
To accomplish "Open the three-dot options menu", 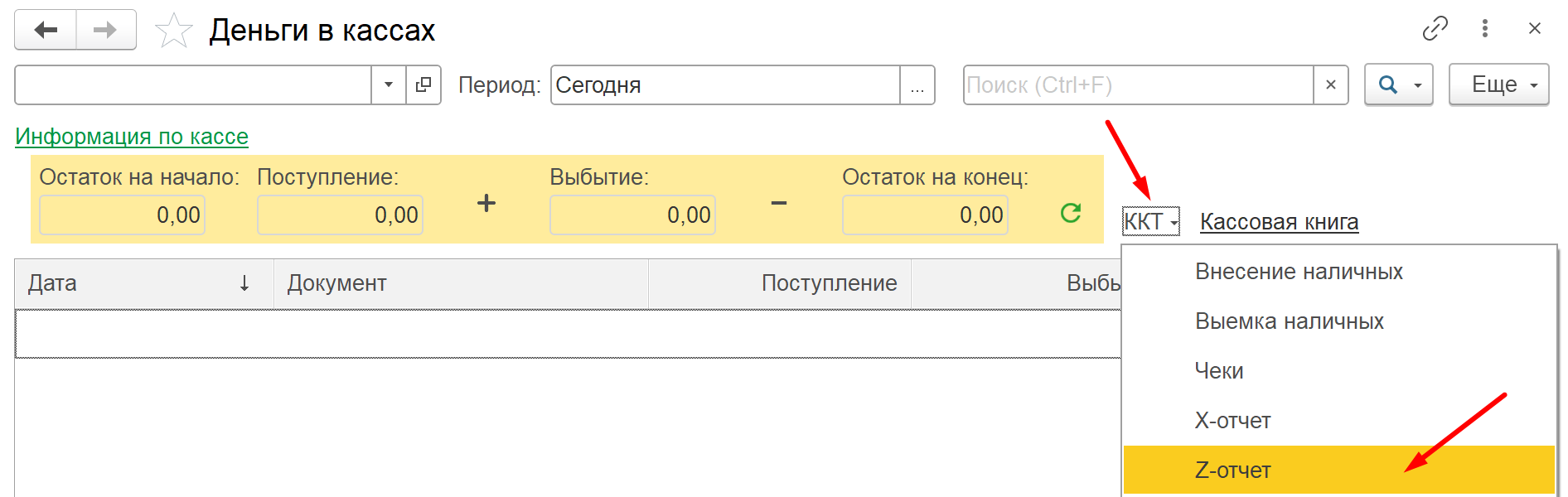I will 1485,29.
